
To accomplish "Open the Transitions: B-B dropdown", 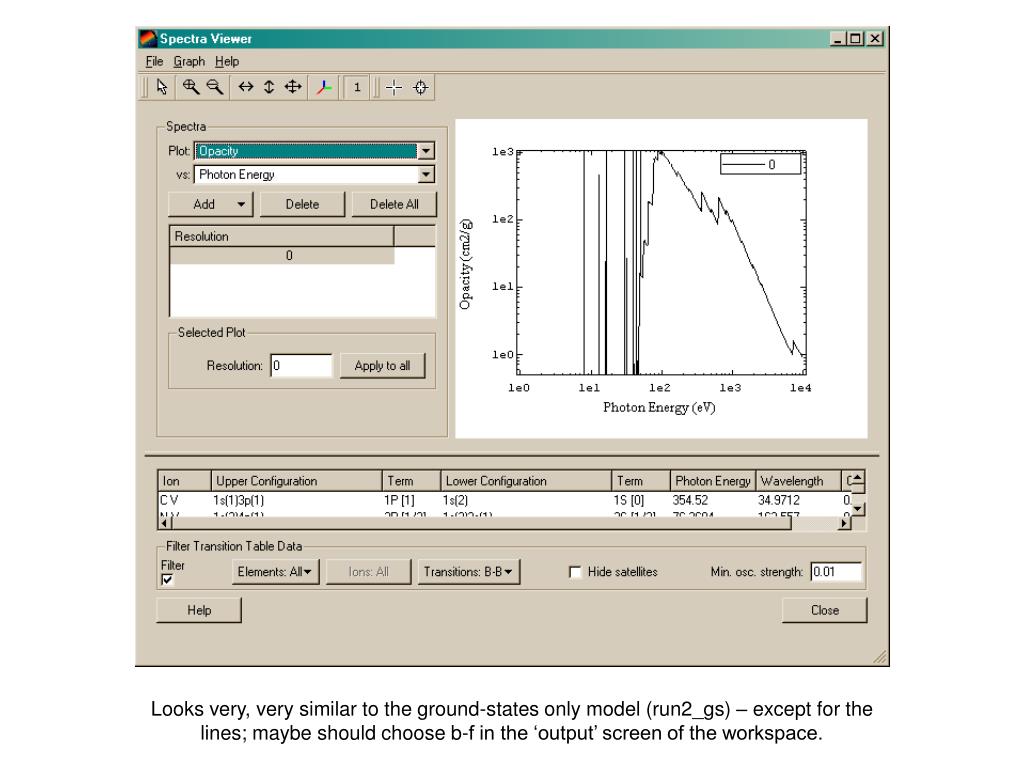I will pyautogui.click(x=468, y=572).
